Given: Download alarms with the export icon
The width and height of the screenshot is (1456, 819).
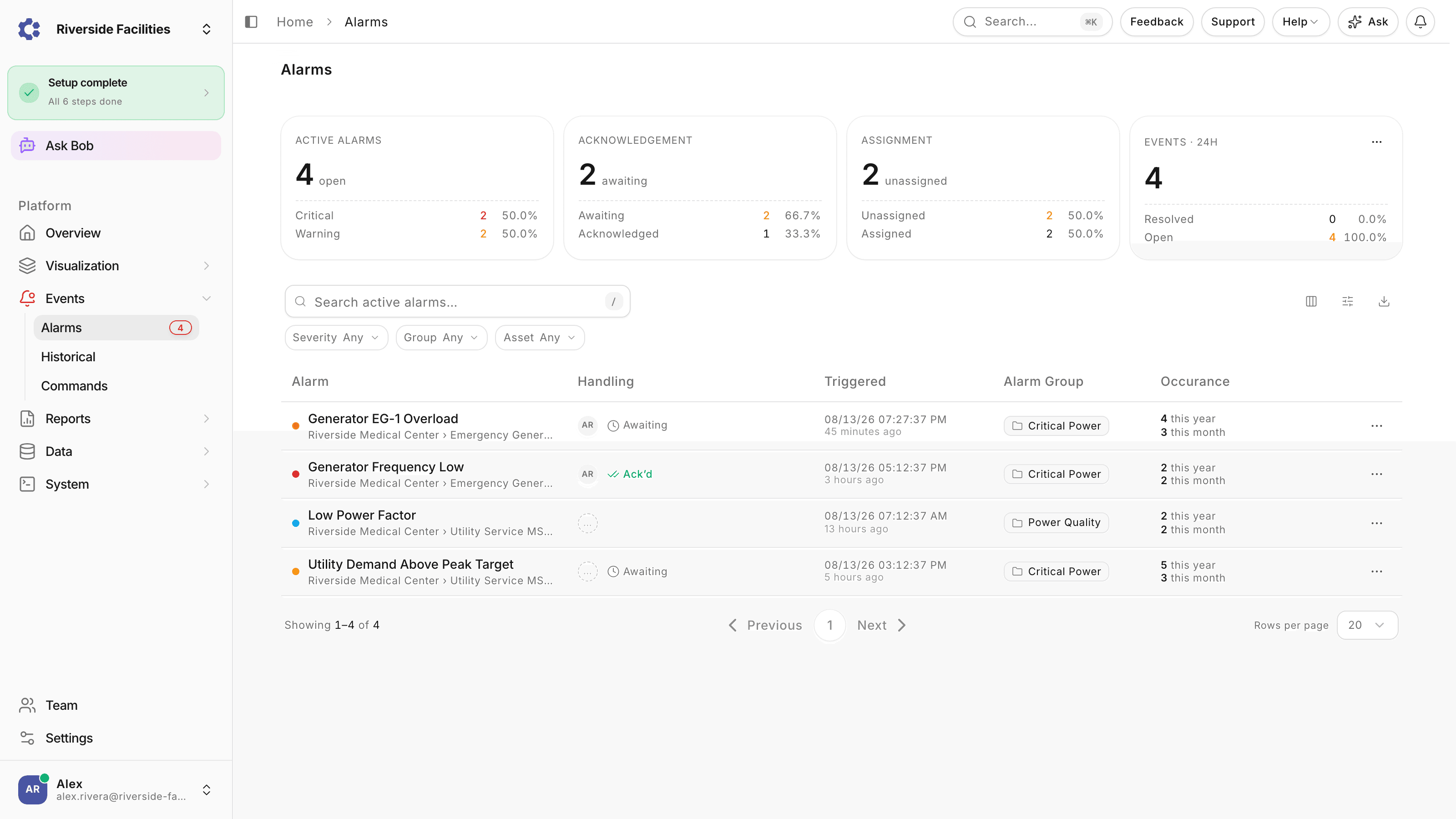Looking at the screenshot, I should click(x=1384, y=301).
